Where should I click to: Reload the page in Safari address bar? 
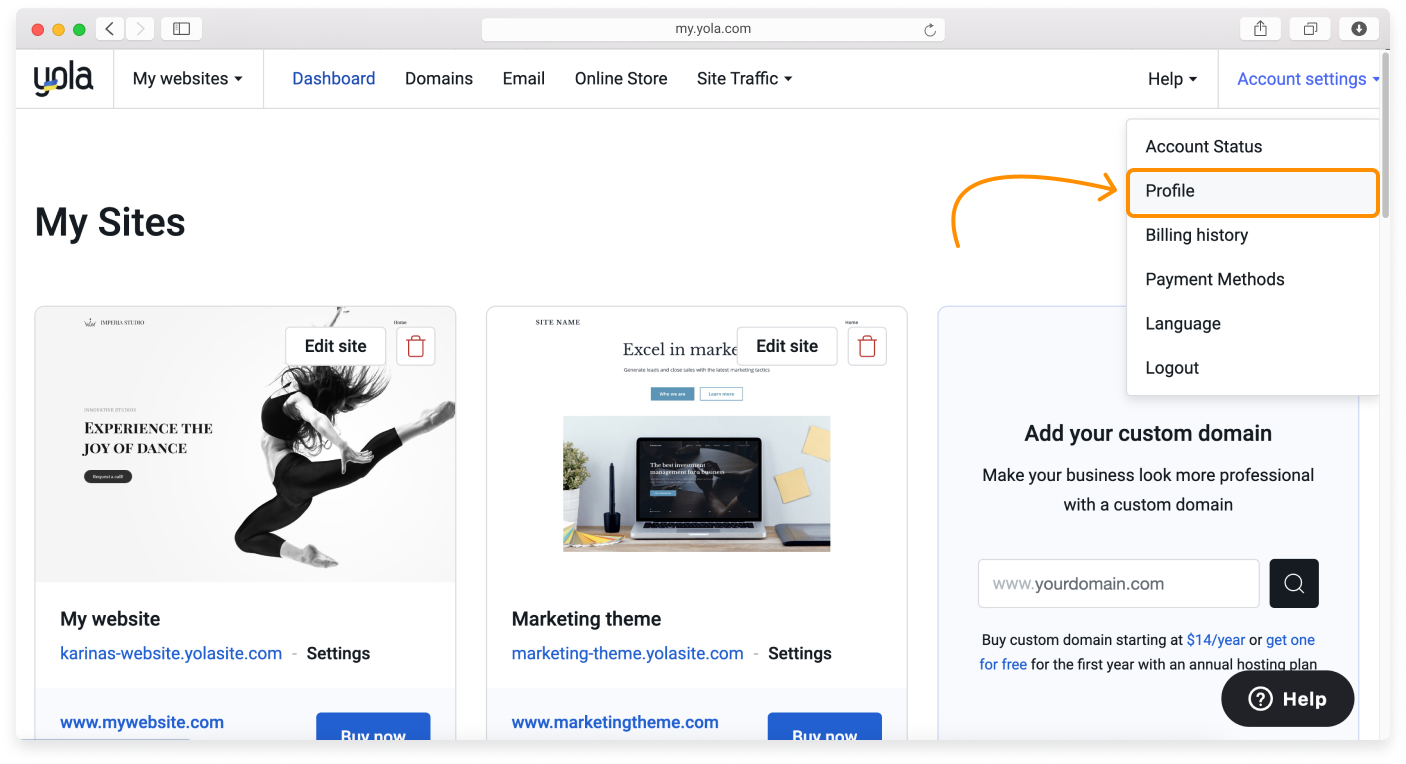929,30
